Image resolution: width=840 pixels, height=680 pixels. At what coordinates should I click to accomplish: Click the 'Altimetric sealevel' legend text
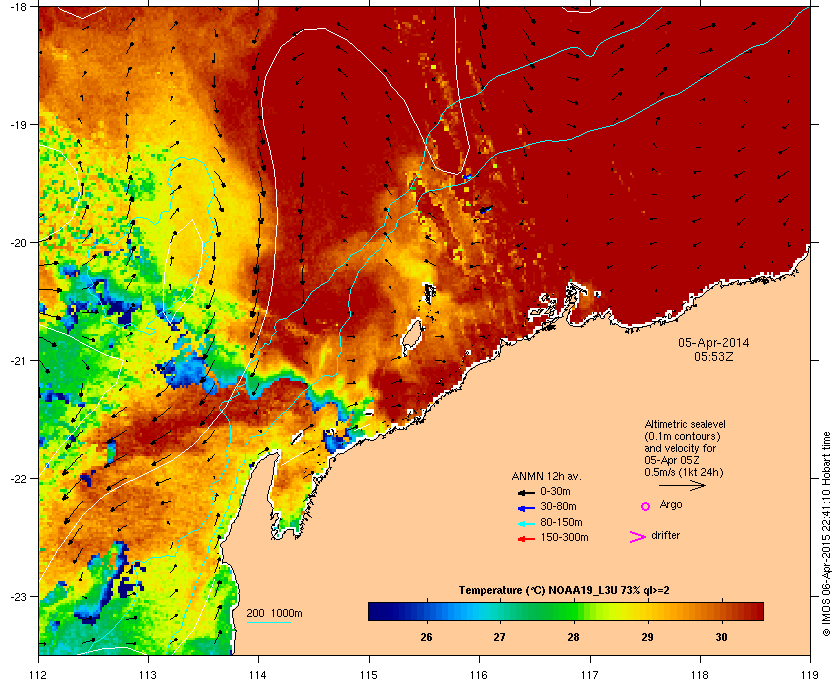tap(685, 424)
